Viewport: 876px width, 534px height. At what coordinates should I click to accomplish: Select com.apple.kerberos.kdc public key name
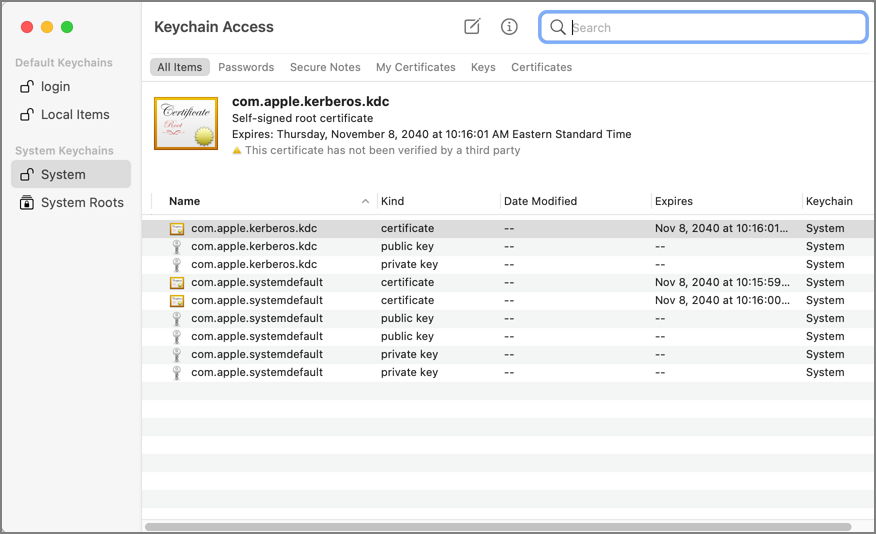(254, 246)
